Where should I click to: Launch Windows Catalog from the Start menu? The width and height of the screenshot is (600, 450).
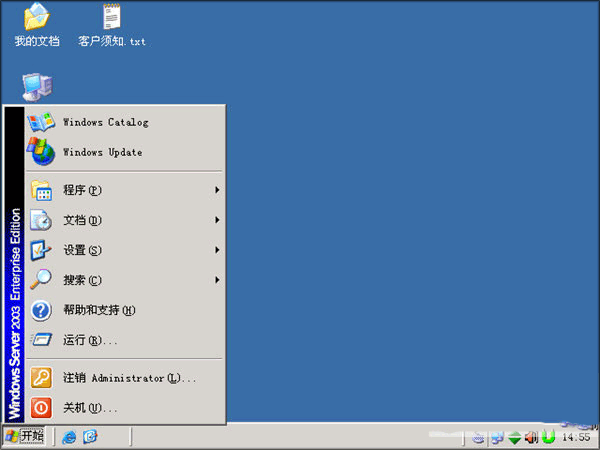point(125,122)
